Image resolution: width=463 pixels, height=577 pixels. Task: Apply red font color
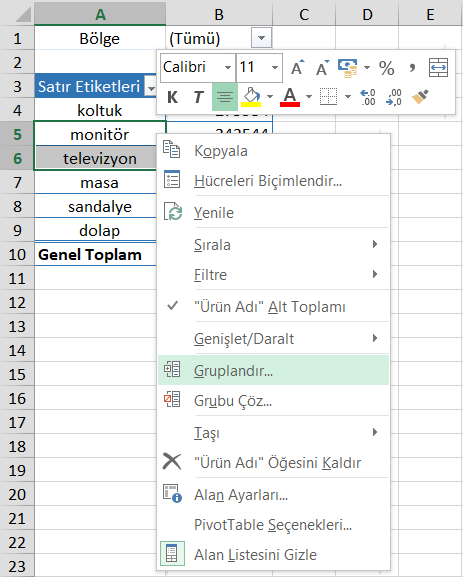(290, 97)
